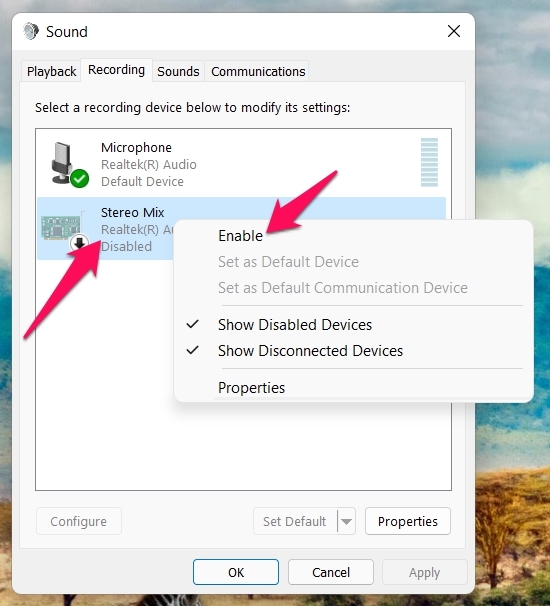This screenshot has height=606, width=550.
Task: Toggle Show Disconnected Devices option
Action: [x=310, y=351]
